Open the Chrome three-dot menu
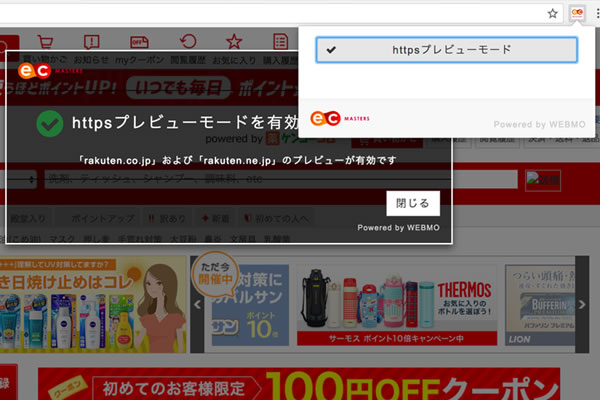600x400 pixels. click(x=594, y=13)
